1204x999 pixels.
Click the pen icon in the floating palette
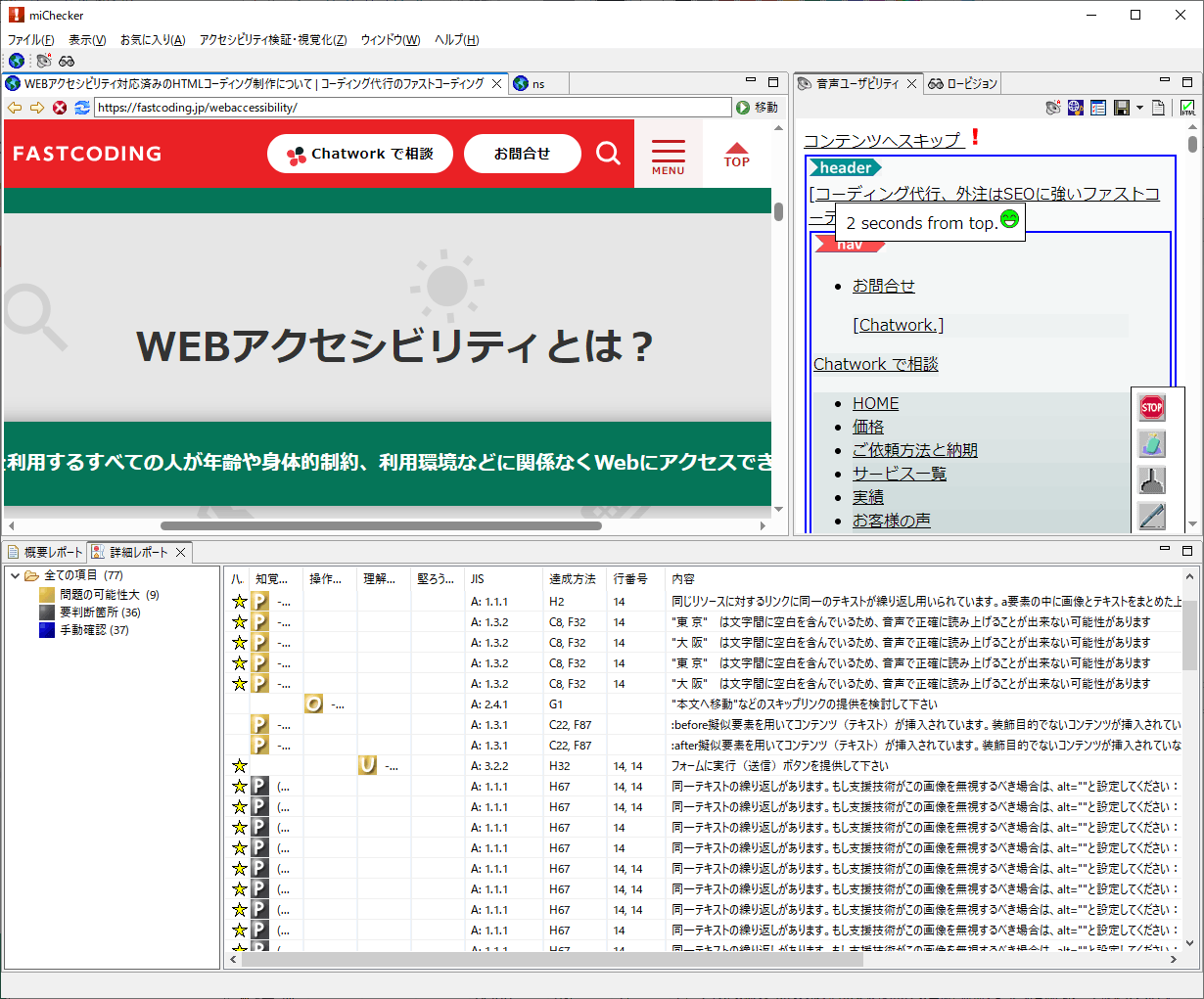tap(1152, 516)
